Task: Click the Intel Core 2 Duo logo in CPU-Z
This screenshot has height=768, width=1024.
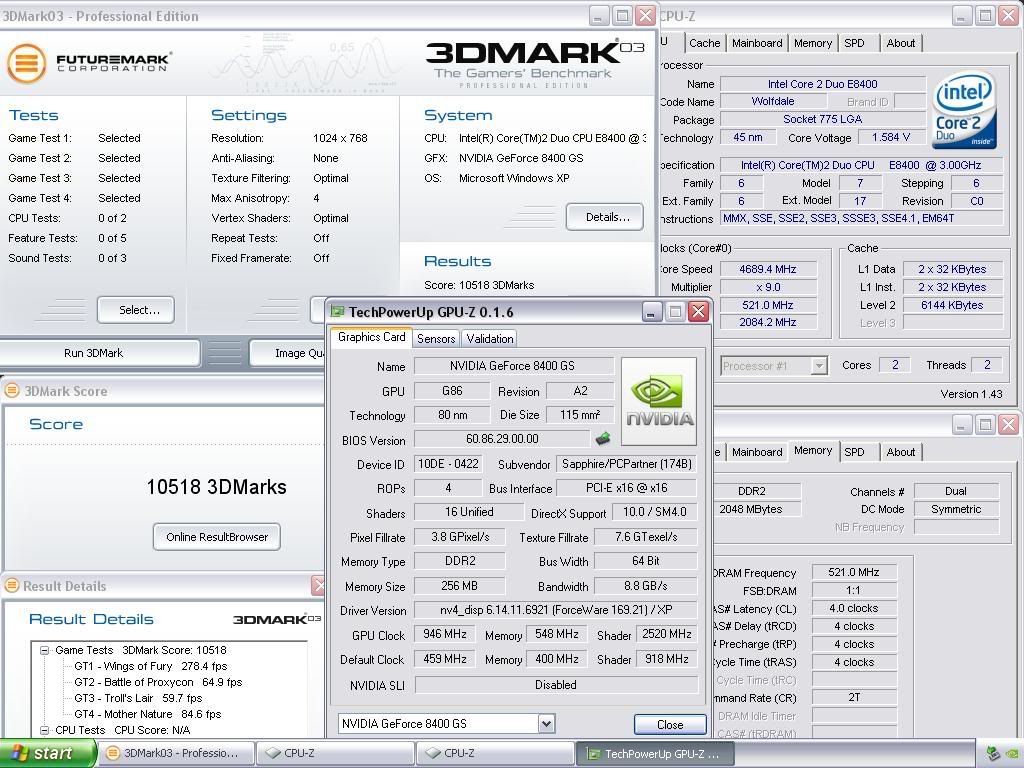Action: 965,110
